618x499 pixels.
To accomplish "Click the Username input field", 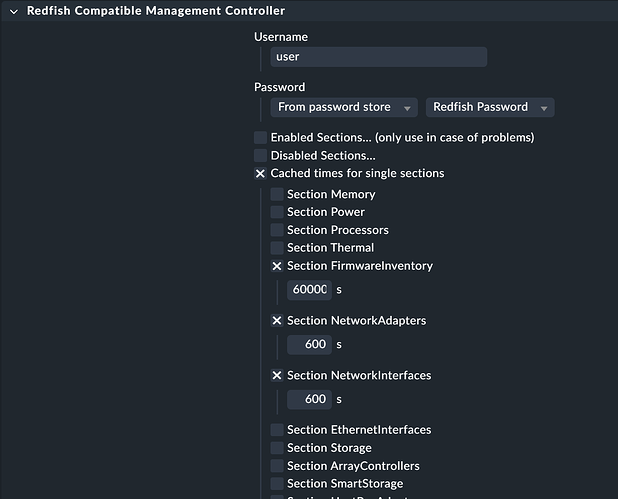I will click(x=378, y=57).
